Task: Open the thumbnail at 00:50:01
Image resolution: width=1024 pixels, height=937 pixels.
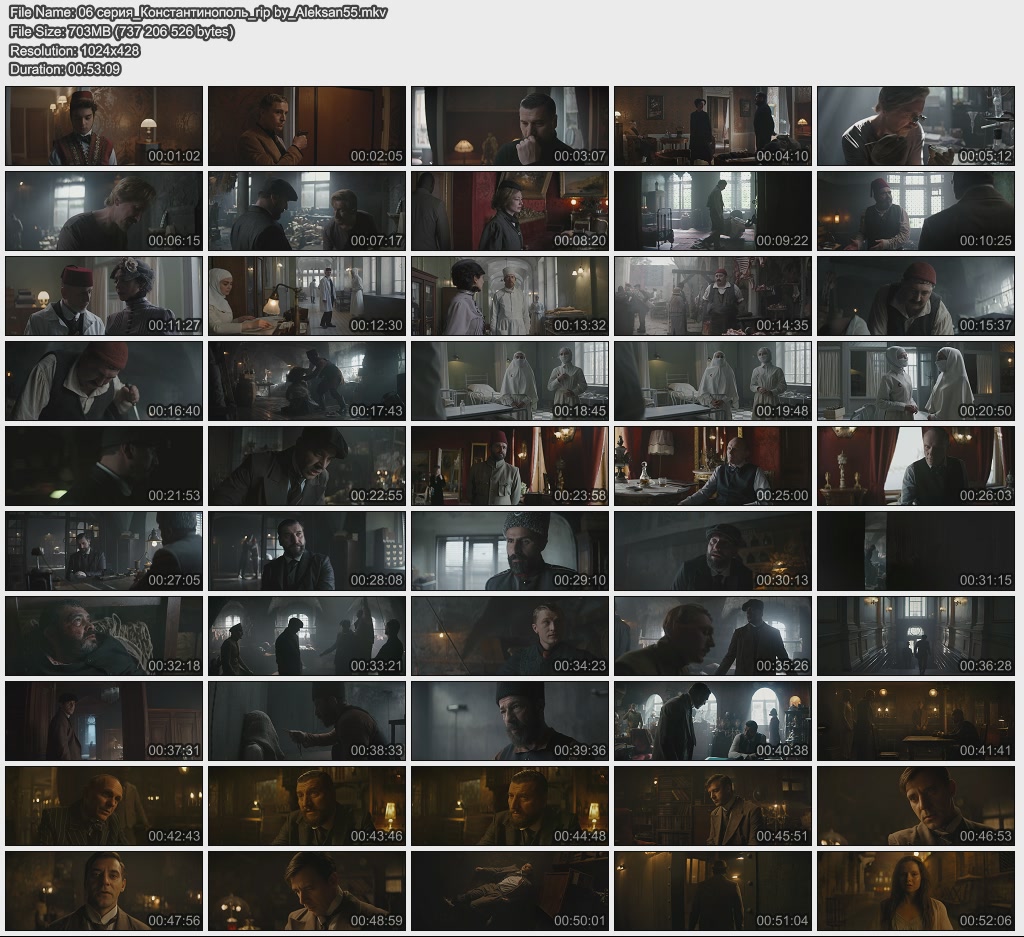Action: click(x=509, y=891)
